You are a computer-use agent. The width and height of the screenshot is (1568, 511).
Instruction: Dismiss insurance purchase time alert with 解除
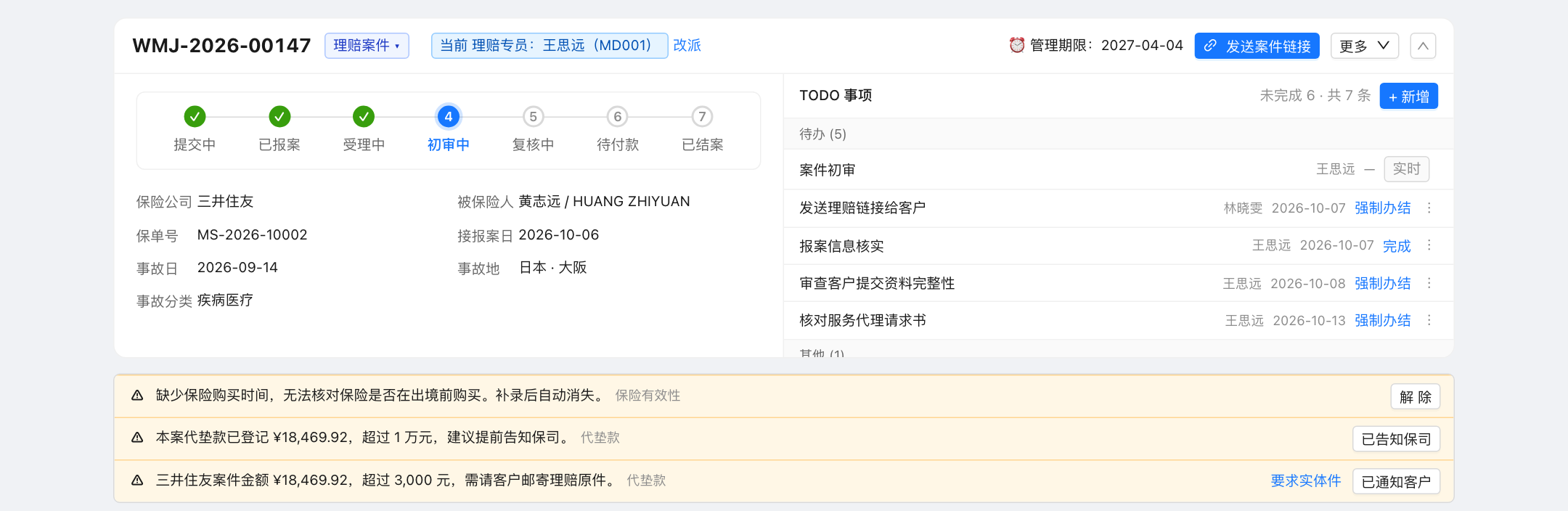[x=1416, y=397]
